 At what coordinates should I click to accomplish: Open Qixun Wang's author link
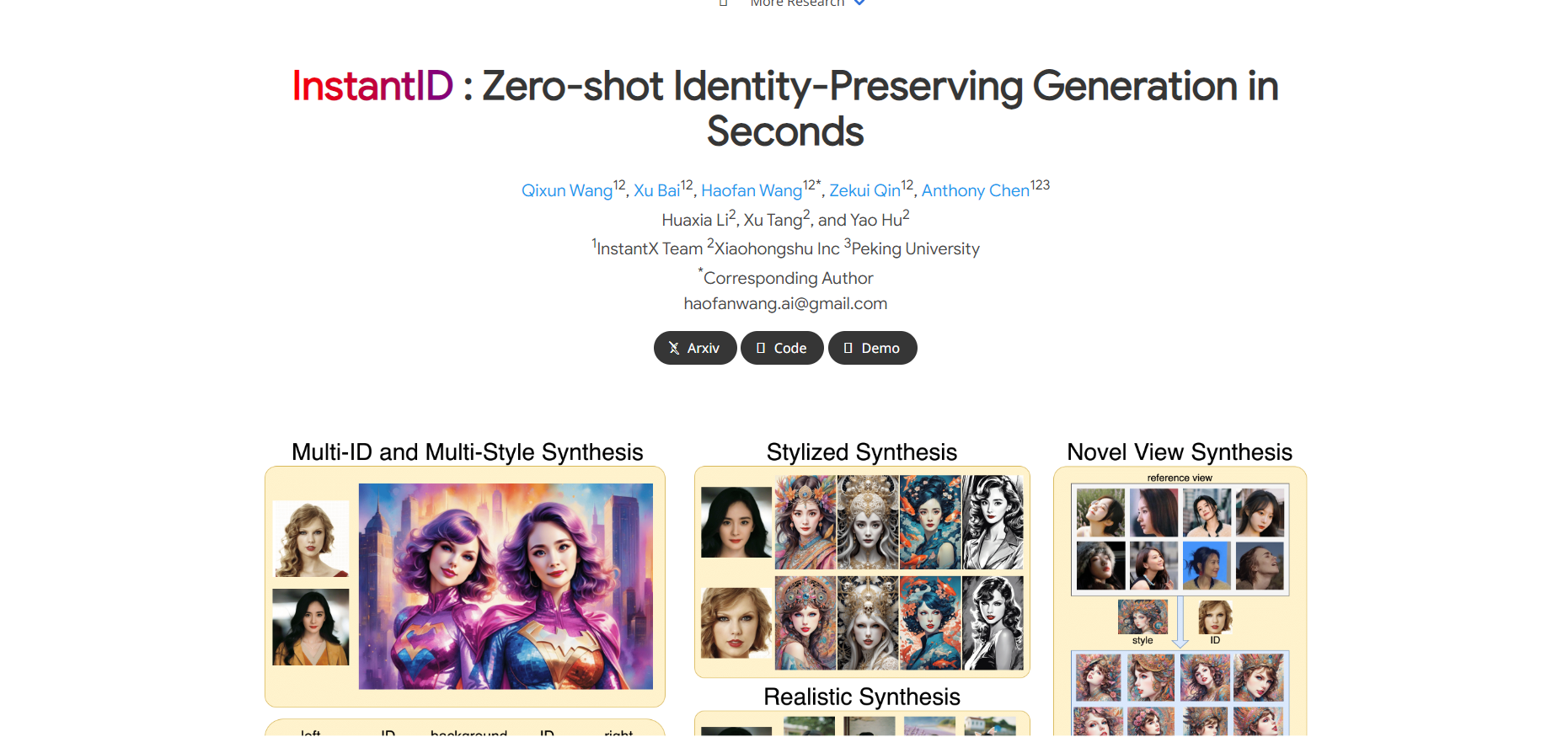[567, 190]
